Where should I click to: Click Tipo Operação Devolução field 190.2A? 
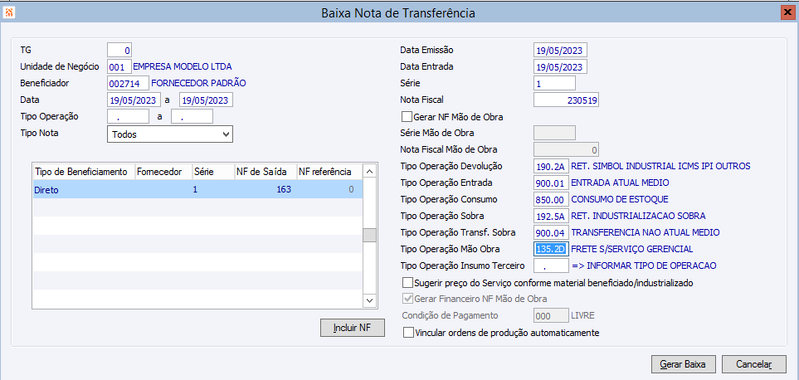[550, 166]
